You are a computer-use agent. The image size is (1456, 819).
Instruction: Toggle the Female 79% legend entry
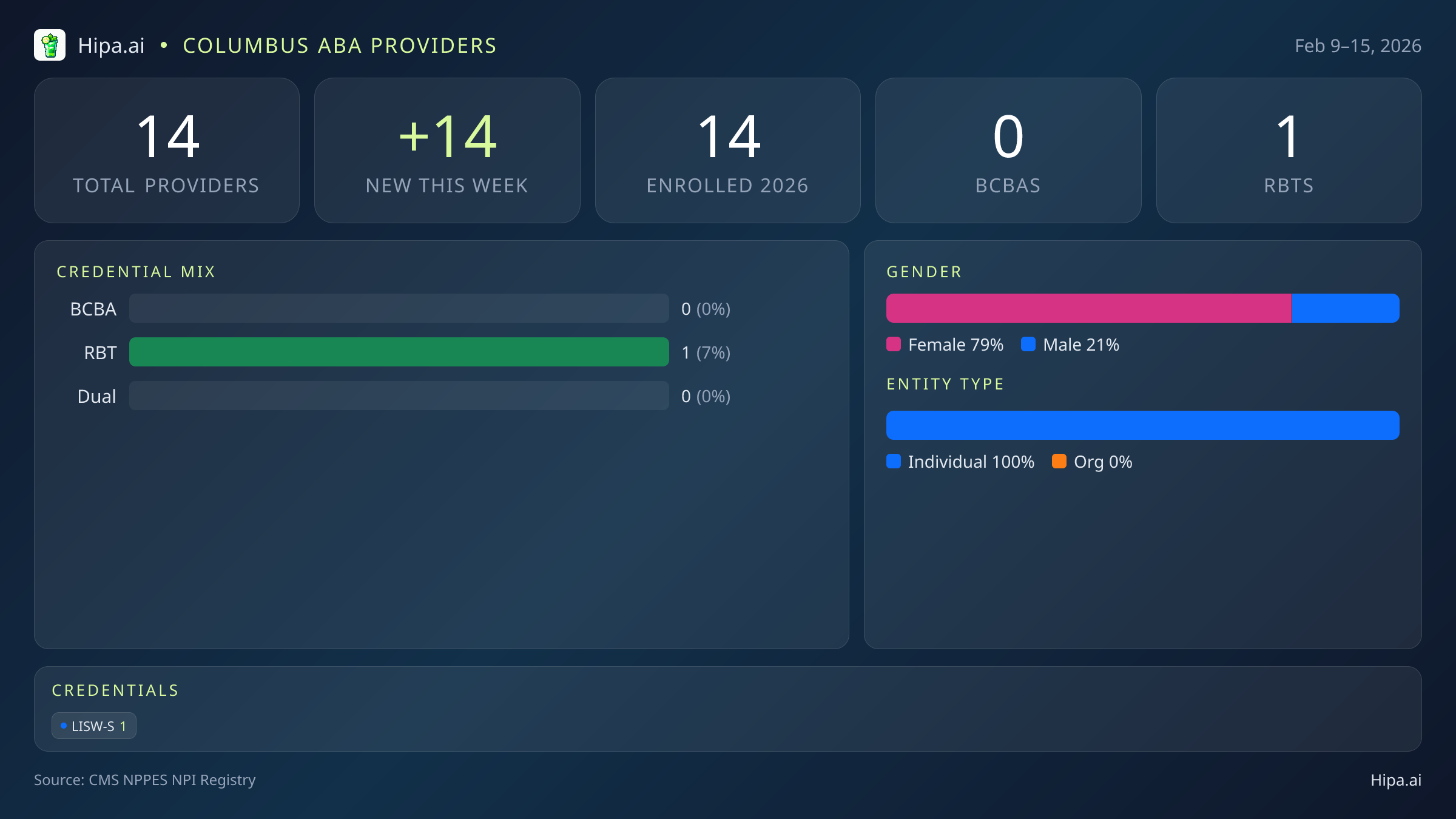tap(945, 344)
